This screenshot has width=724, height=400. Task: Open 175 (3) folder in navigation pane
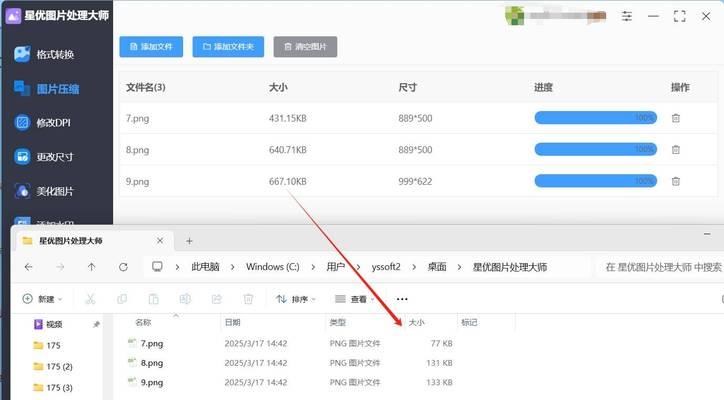click(53, 387)
